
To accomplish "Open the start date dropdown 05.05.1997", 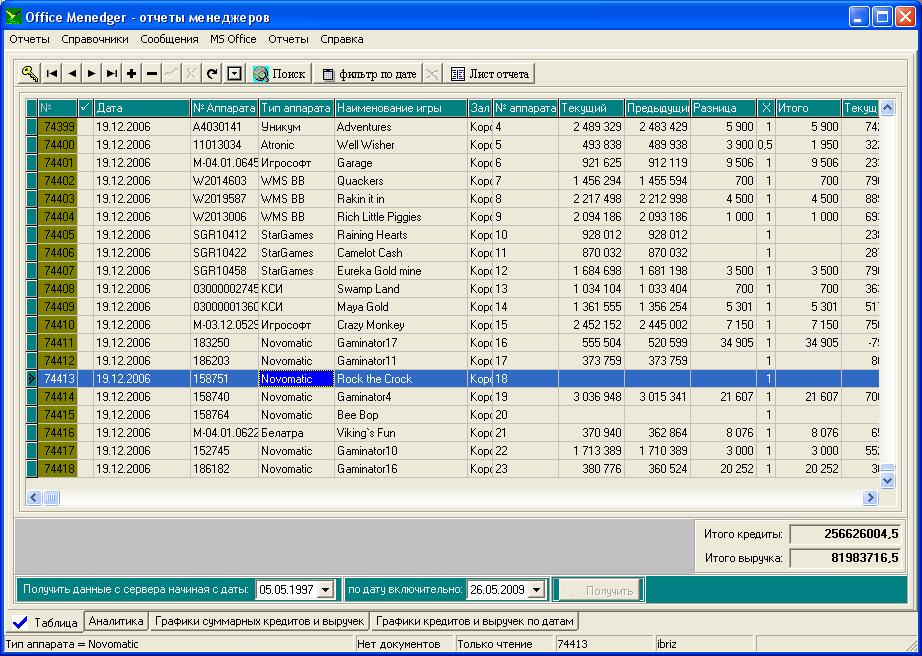I will coord(324,590).
